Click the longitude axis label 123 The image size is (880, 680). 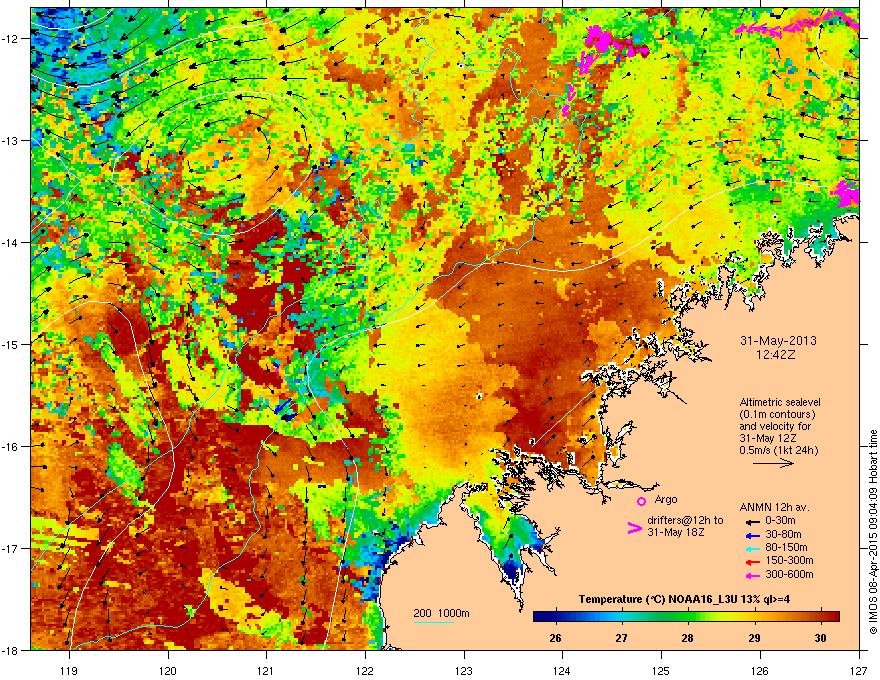(464, 670)
